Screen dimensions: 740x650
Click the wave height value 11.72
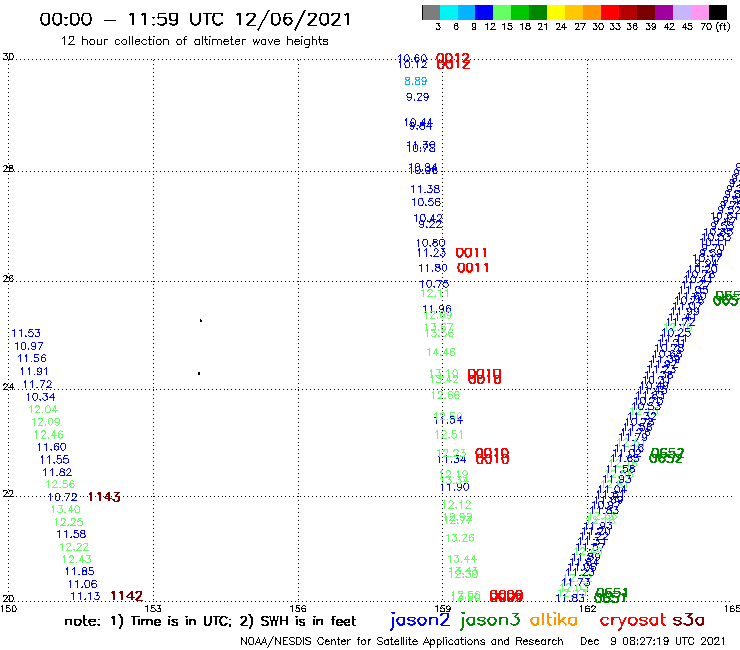tap(37, 384)
